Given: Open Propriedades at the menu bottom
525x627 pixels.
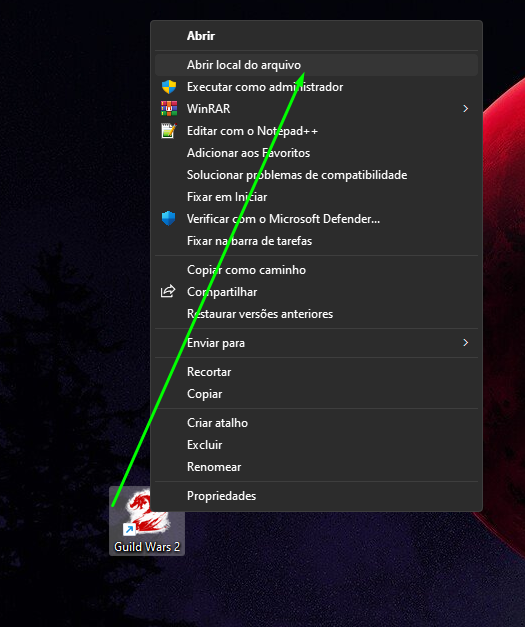Looking at the screenshot, I should [x=316, y=496].
